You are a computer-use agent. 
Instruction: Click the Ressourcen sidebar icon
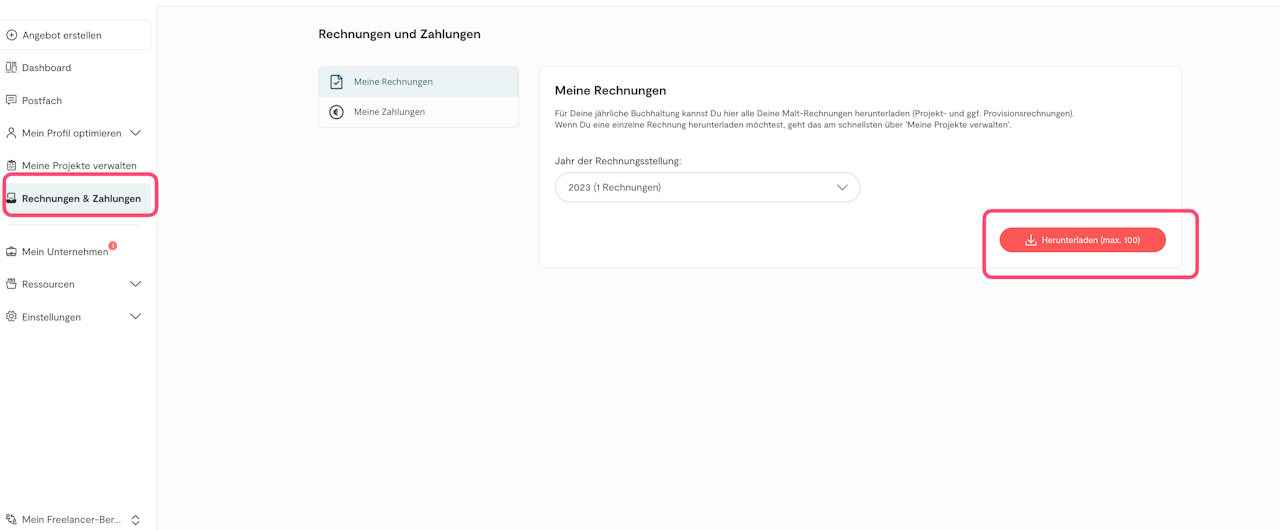12,284
